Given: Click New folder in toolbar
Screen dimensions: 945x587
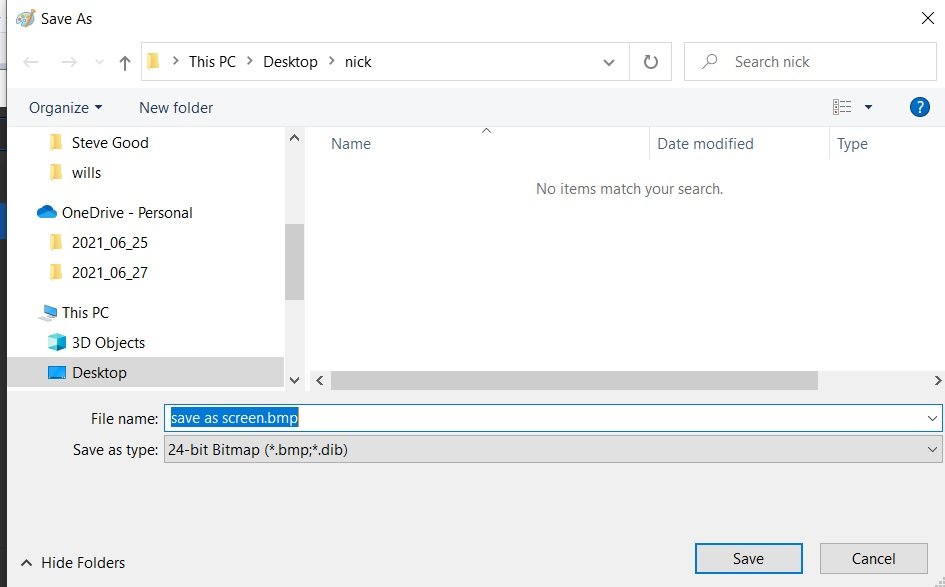Looking at the screenshot, I should pos(176,107).
